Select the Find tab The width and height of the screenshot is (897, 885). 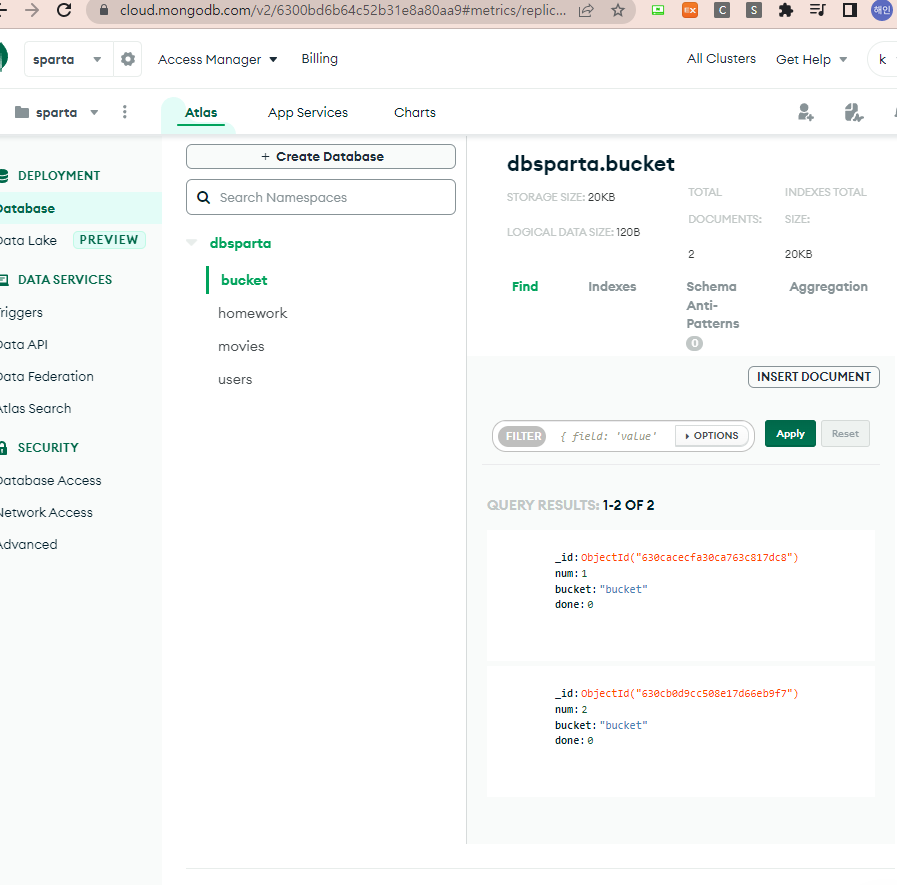(525, 286)
